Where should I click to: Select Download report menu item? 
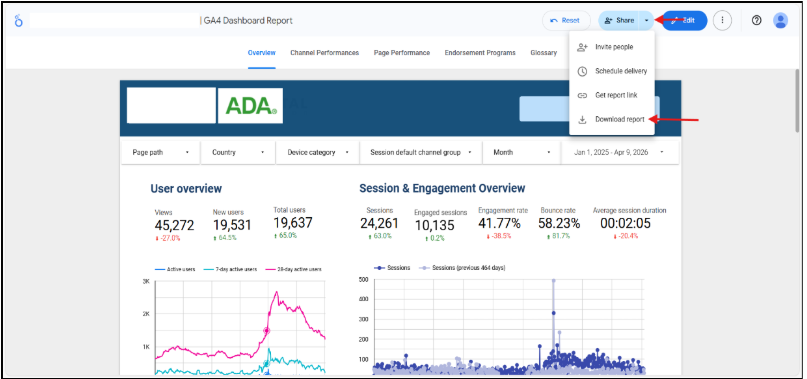612,119
